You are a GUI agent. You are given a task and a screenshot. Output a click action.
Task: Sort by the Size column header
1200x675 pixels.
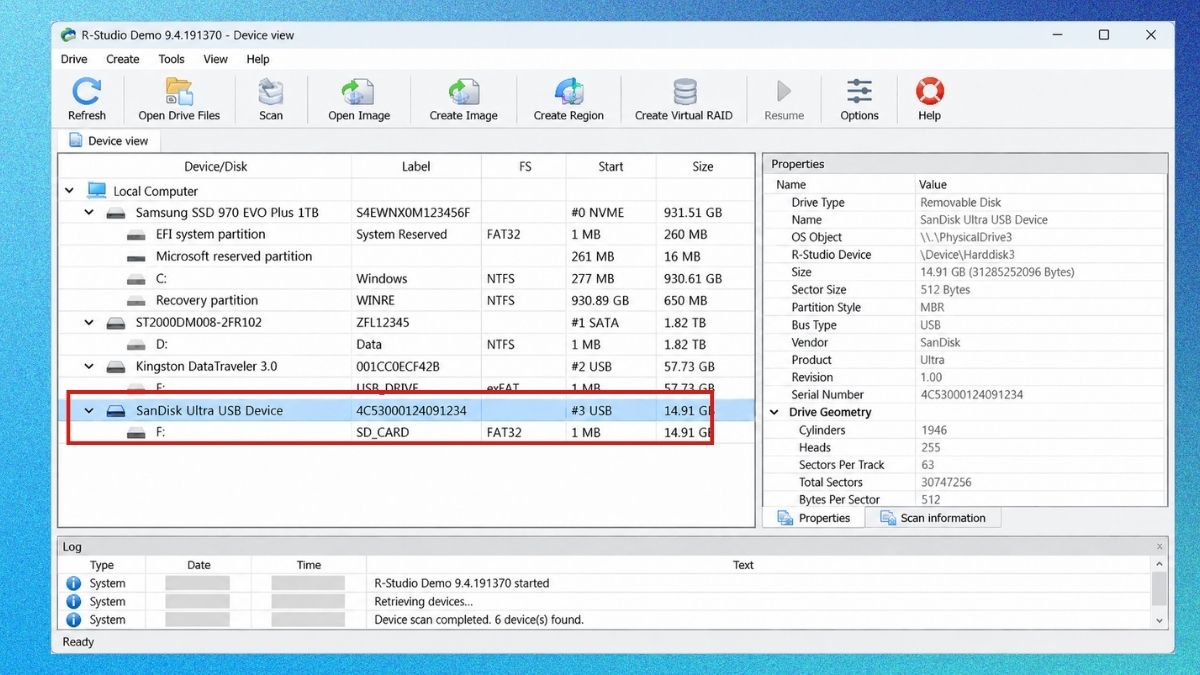coord(703,167)
